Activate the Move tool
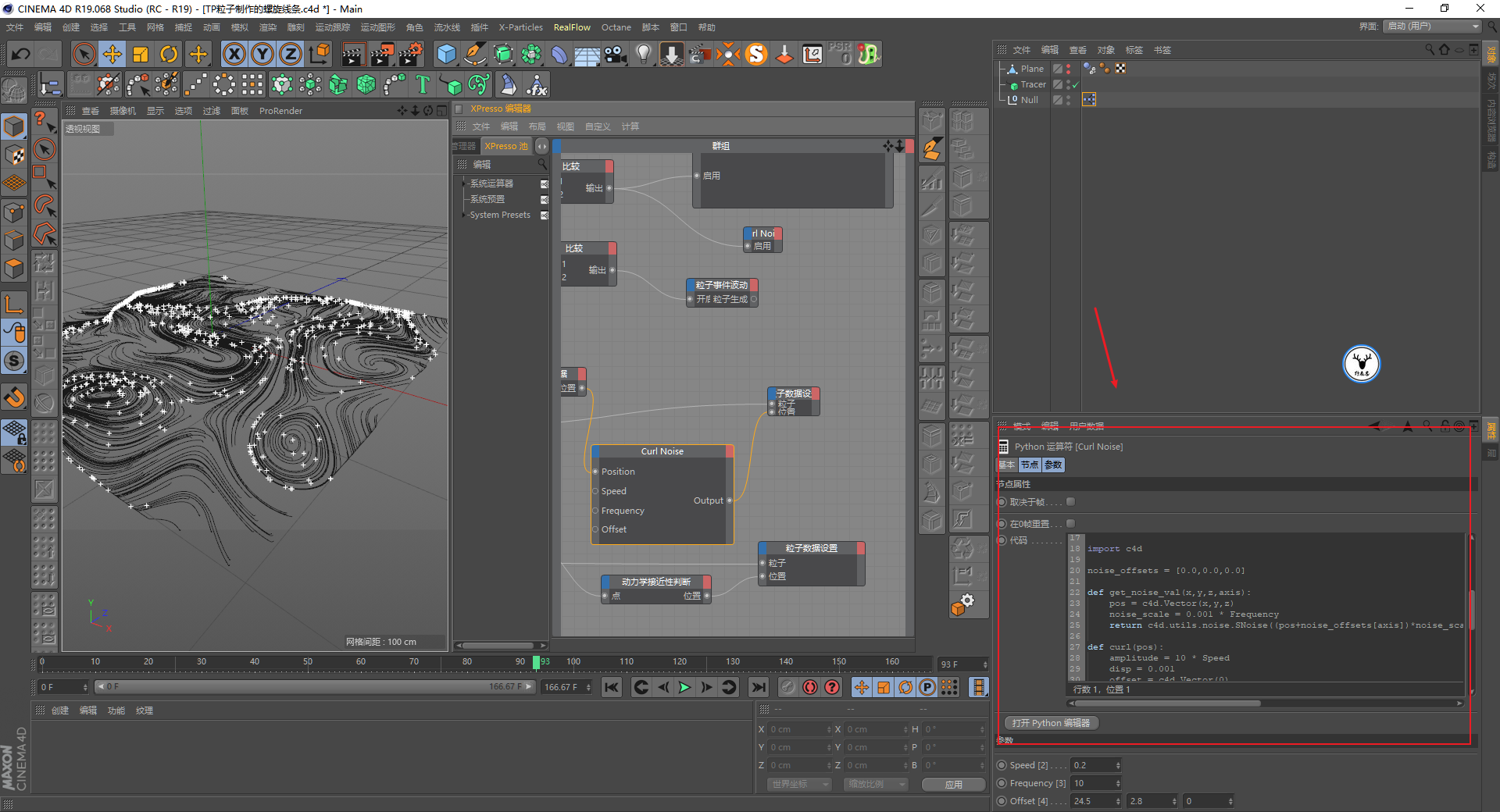The image size is (1500, 812). pos(112,54)
